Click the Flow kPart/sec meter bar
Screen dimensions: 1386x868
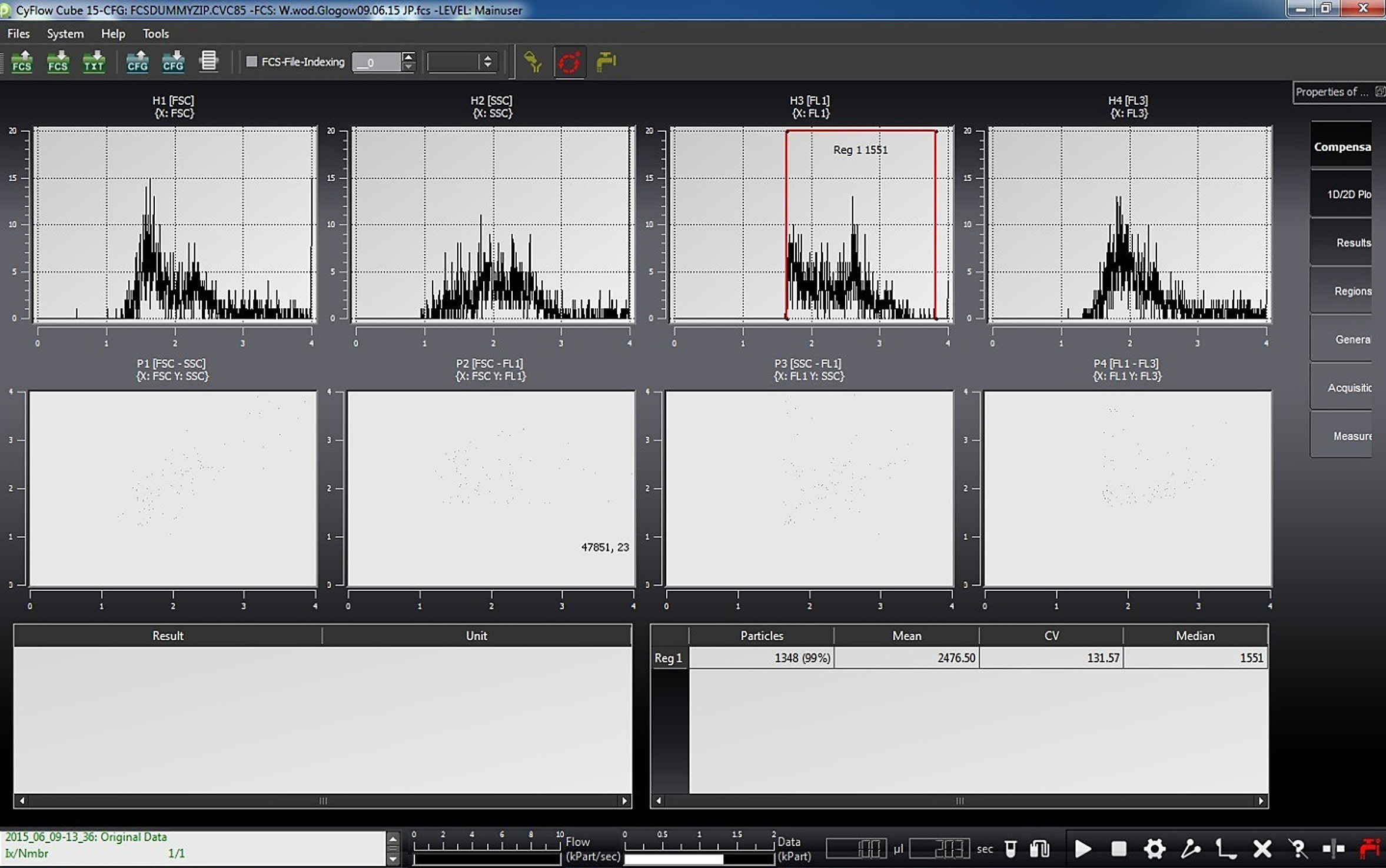pyautogui.click(x=487, y=859)
